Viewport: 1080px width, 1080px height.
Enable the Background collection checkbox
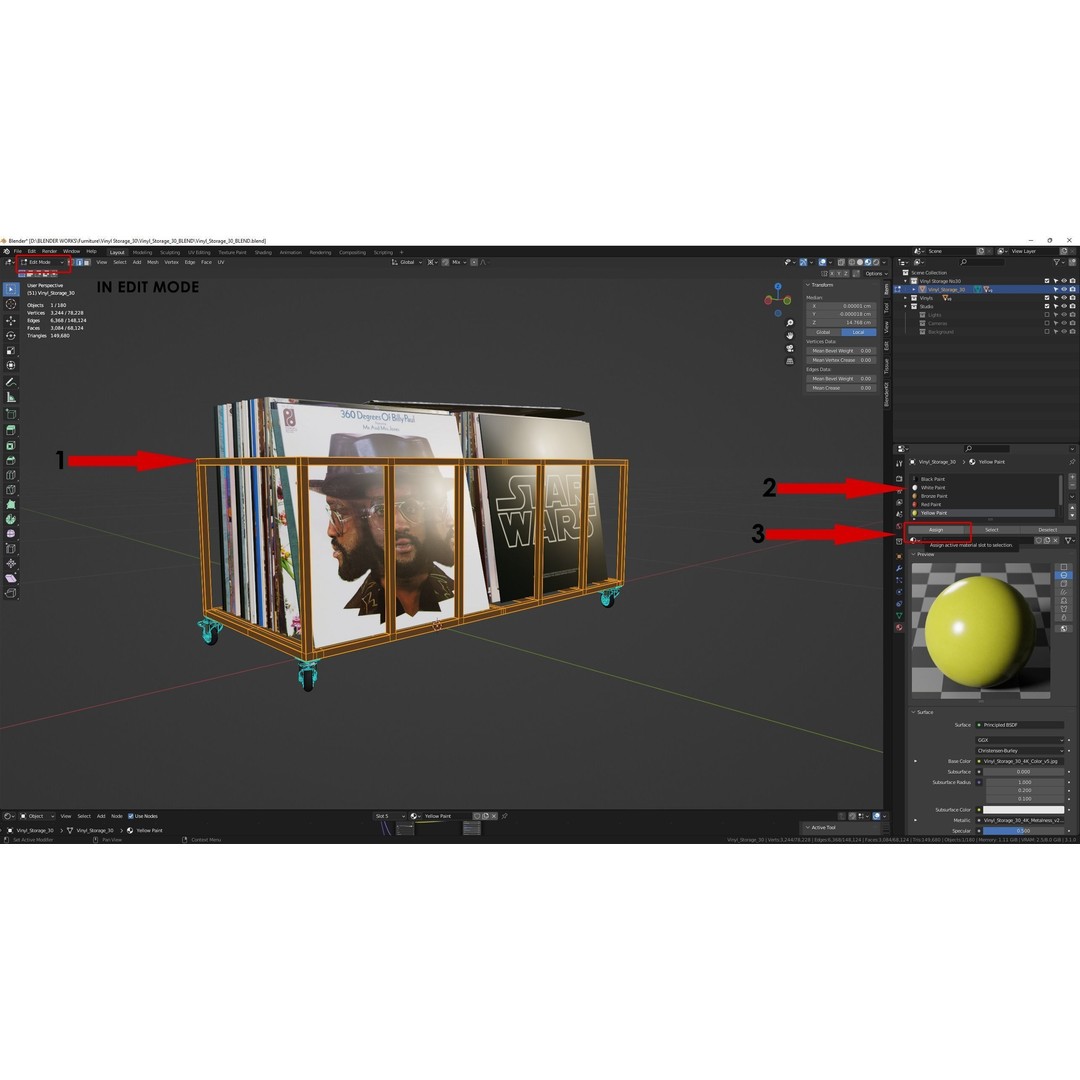1047,332
